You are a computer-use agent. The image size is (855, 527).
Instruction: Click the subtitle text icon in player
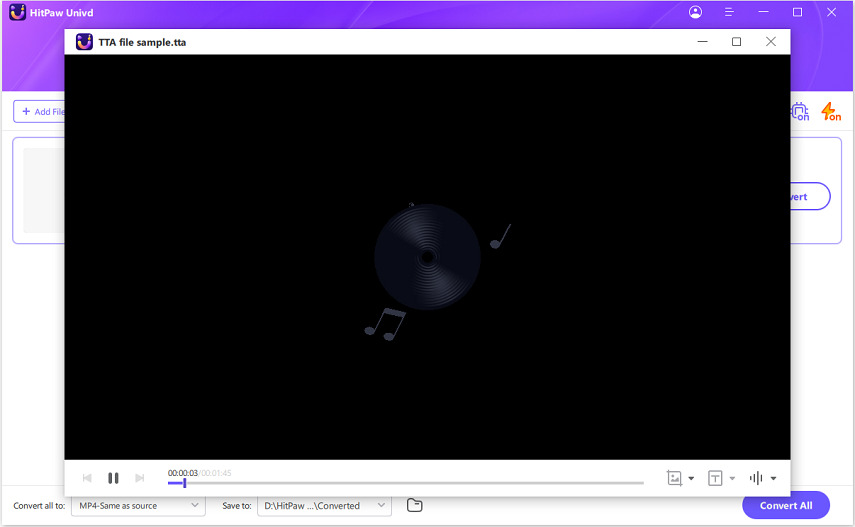[715, 478]
